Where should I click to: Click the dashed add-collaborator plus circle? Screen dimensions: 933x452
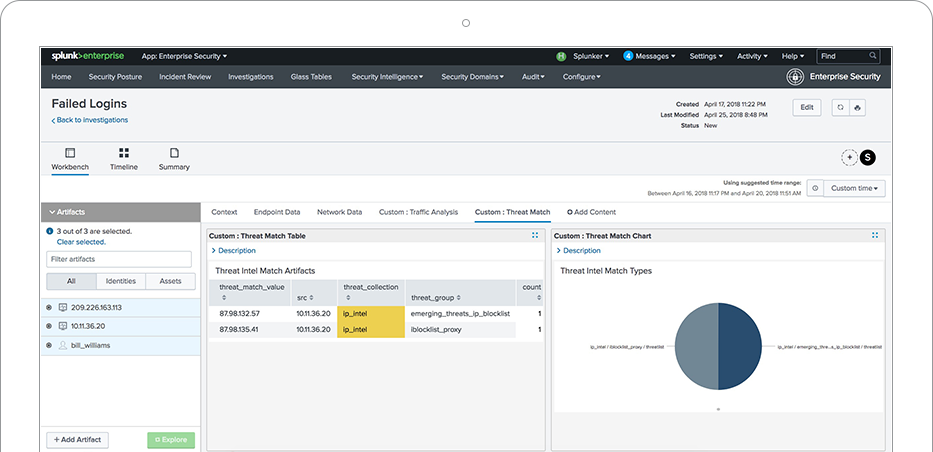849,158
